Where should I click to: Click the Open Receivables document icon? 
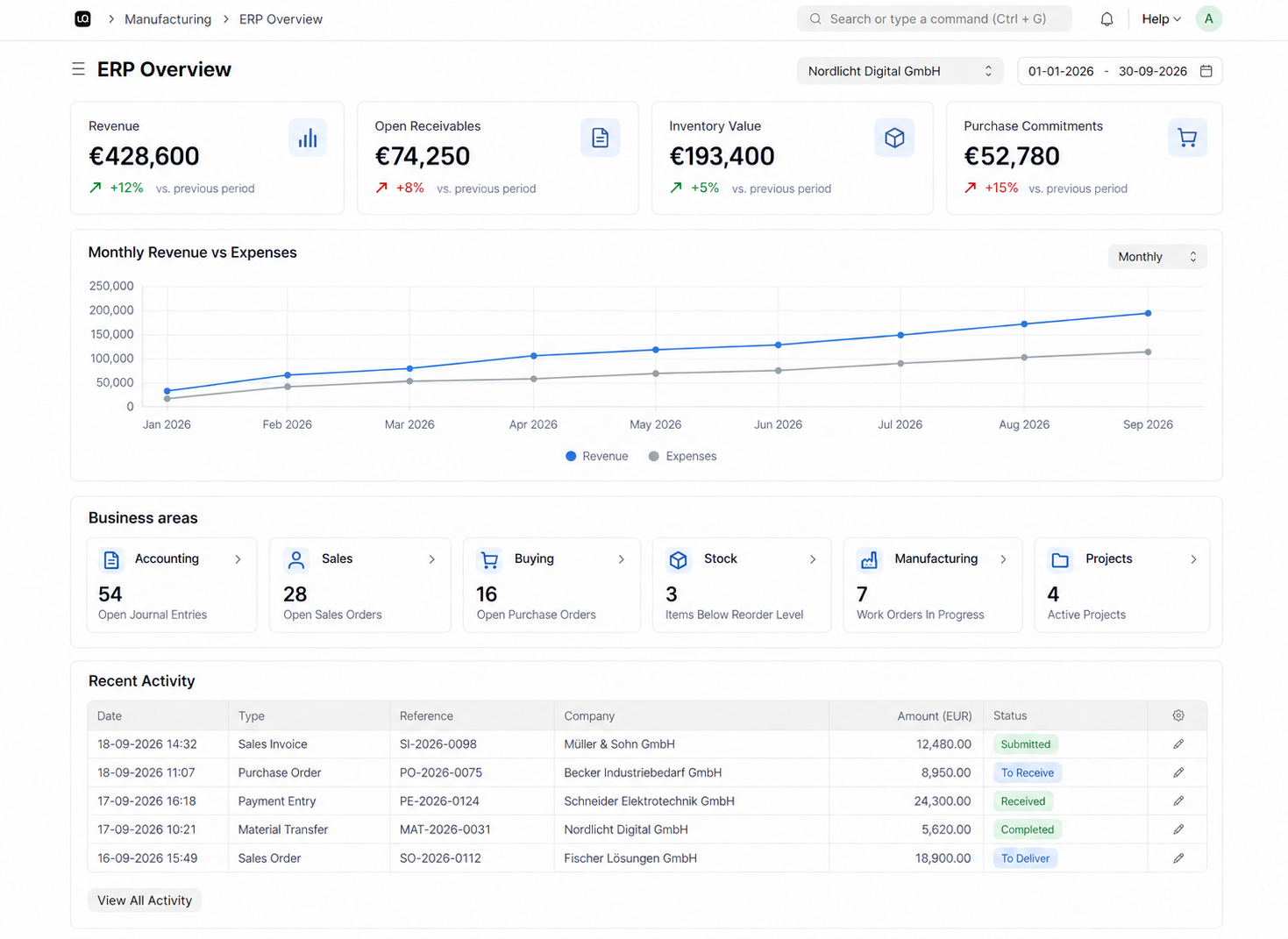point(600,138)
